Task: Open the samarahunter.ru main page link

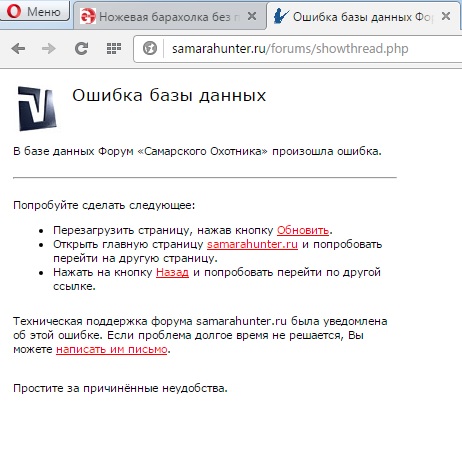Action: coord(252,244)
